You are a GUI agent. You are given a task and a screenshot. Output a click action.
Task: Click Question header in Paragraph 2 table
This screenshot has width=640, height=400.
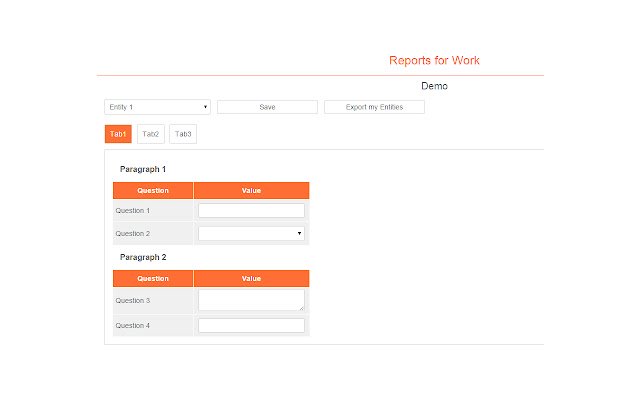[153, 278]
